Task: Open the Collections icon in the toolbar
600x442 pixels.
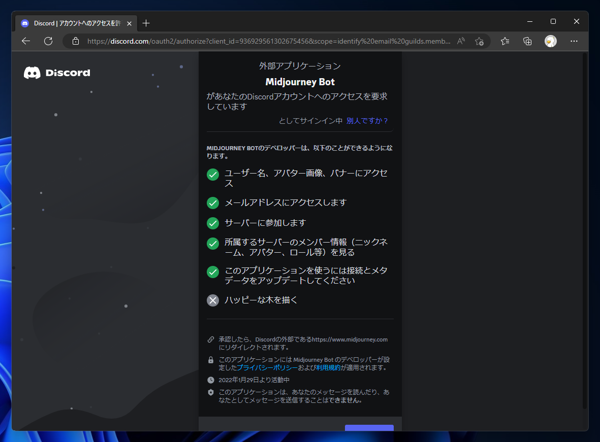Action: point(527,41)
